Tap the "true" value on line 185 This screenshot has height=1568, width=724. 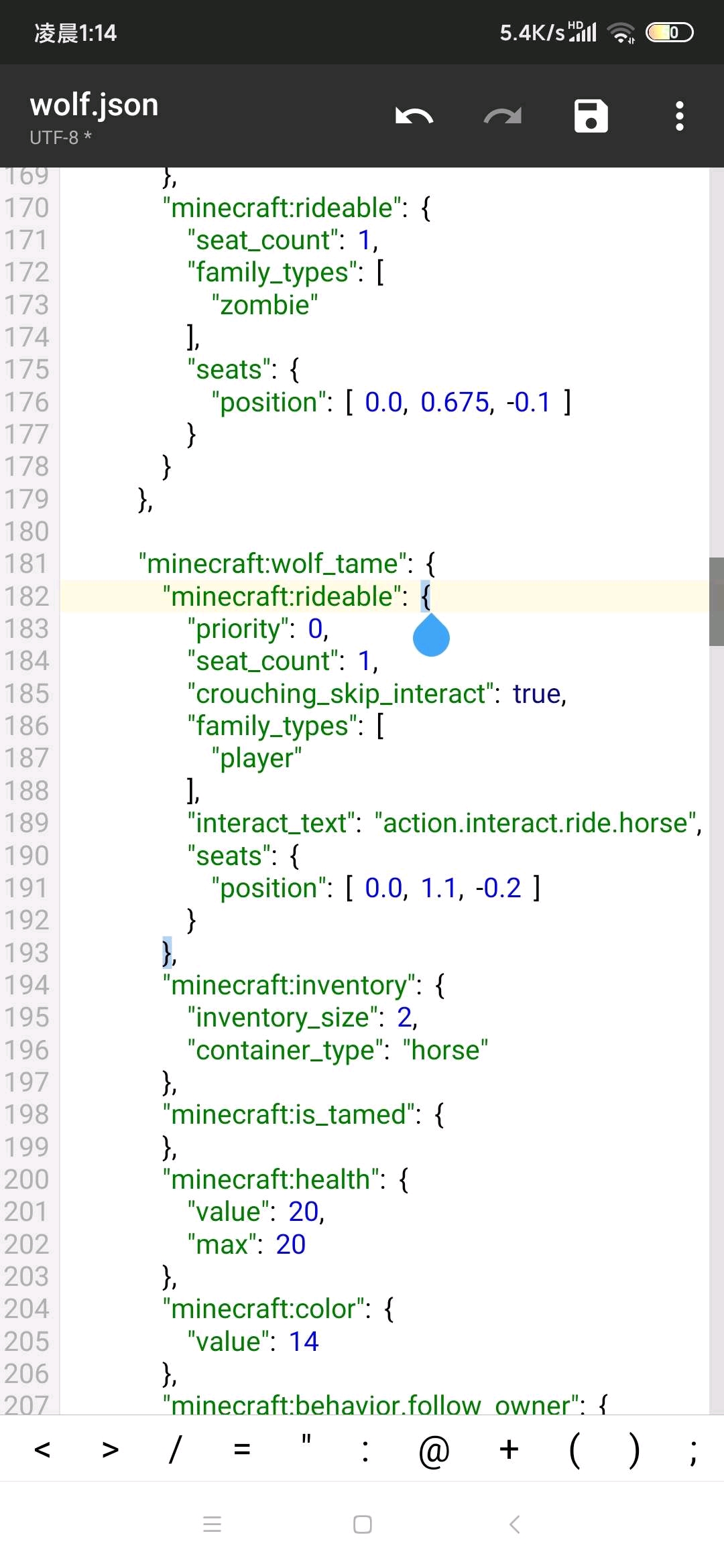537,694
